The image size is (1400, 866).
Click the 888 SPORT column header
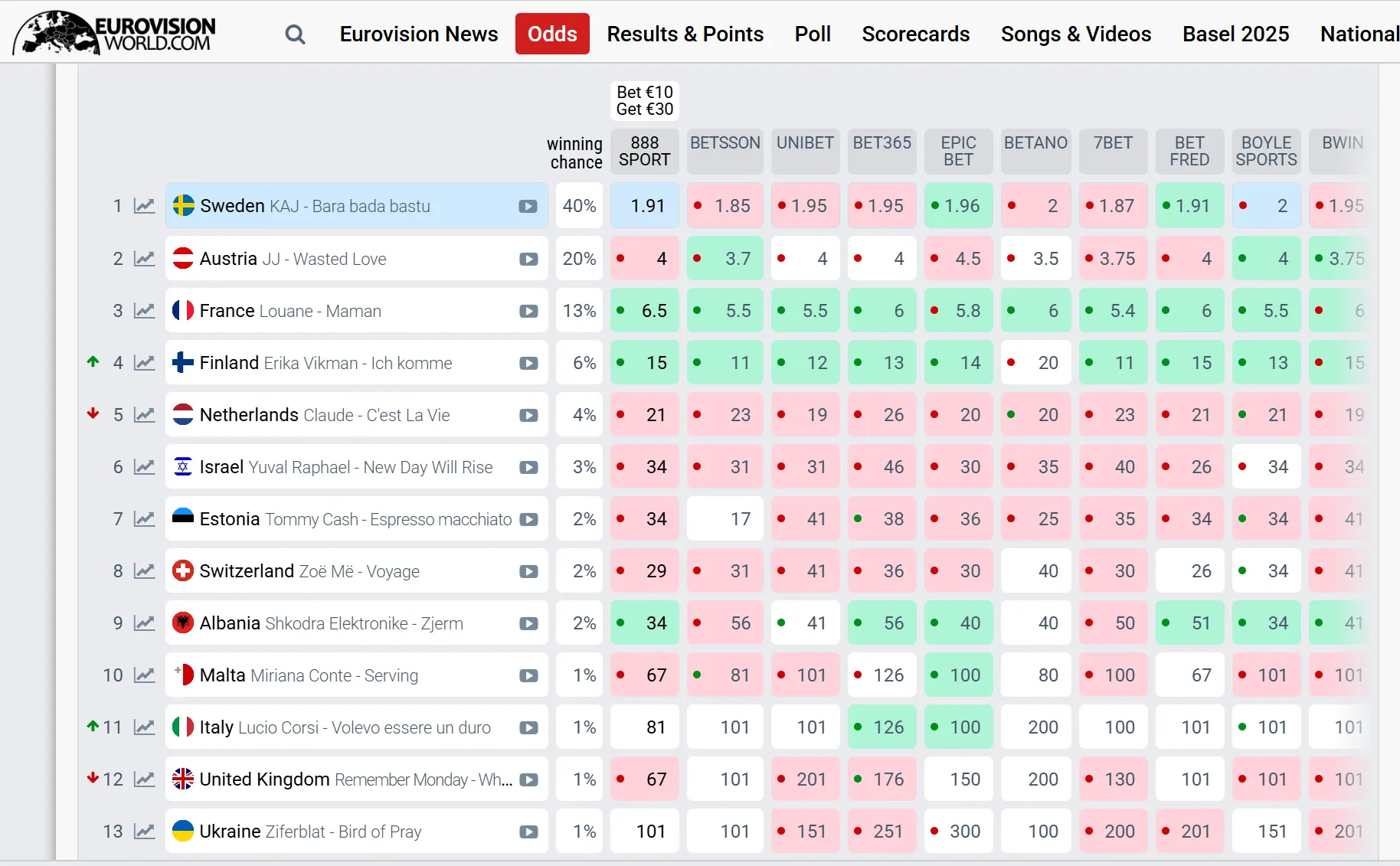tap(645, 151)
